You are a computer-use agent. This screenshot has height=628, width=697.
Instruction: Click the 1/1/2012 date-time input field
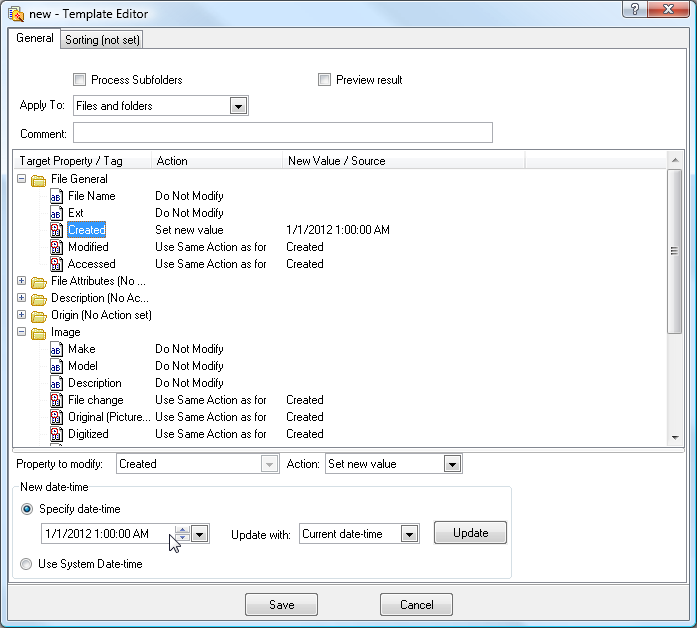(108, 534)
